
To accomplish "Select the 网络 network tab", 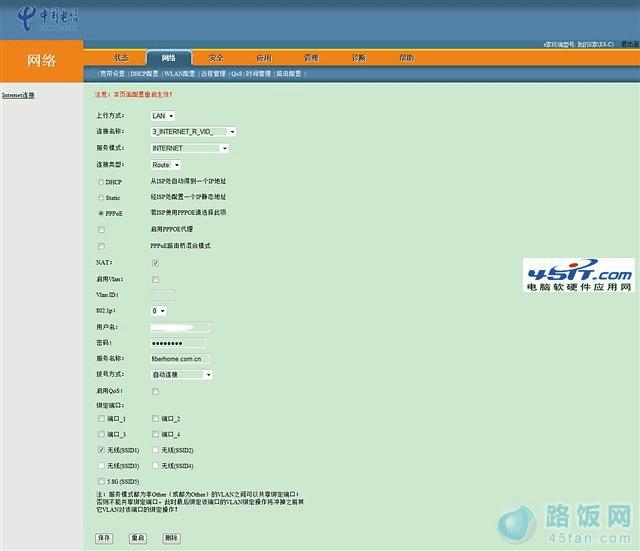I will coord(169,58).
